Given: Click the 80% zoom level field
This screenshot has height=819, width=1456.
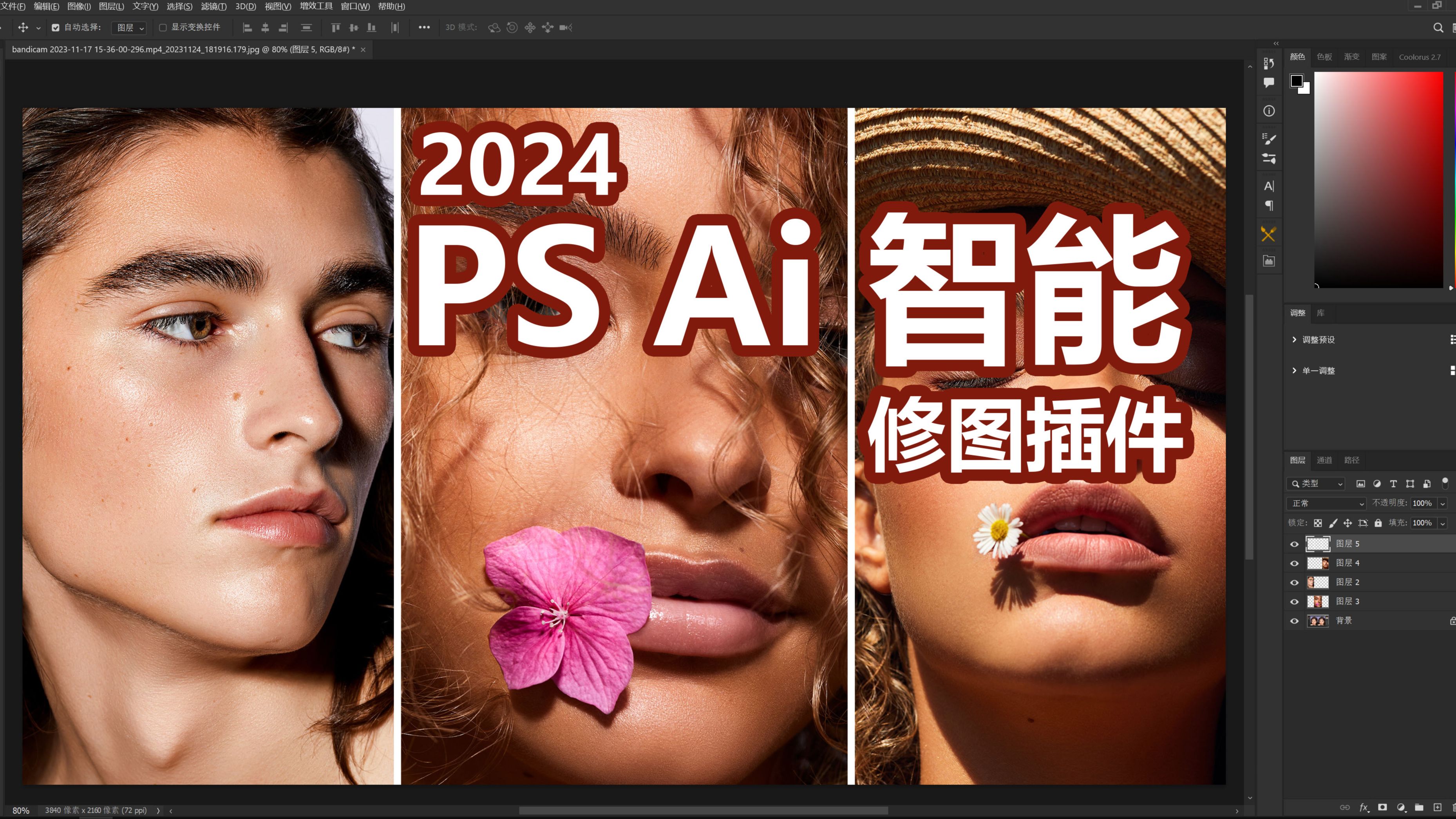Looking at the screenshot, I should [21, 810].
